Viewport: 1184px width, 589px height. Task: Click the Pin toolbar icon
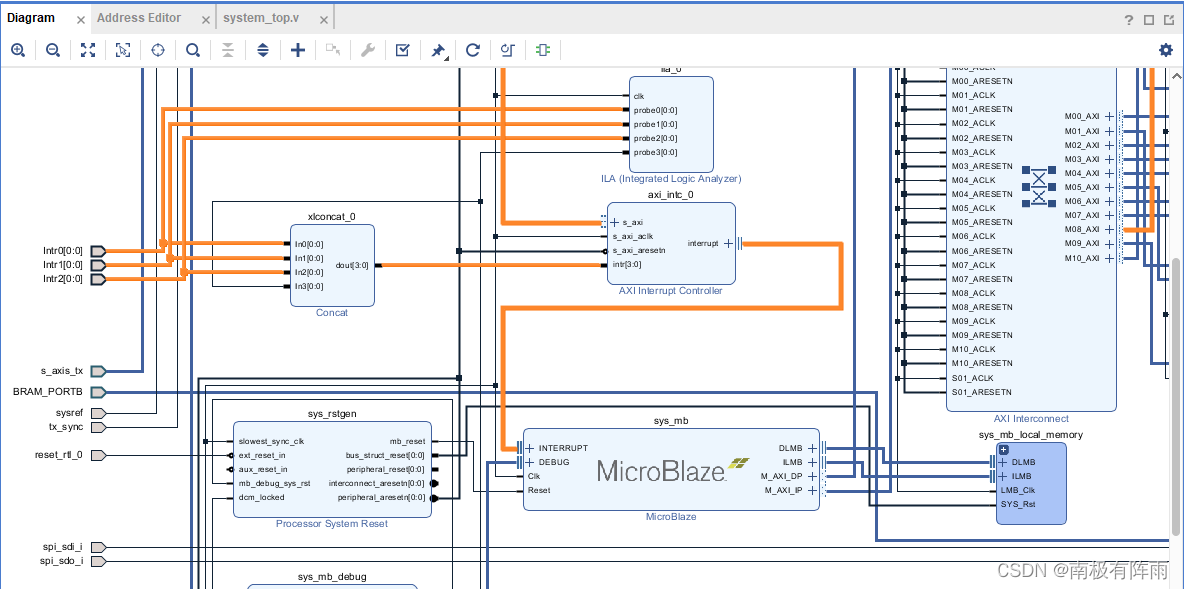pos(437,49)
